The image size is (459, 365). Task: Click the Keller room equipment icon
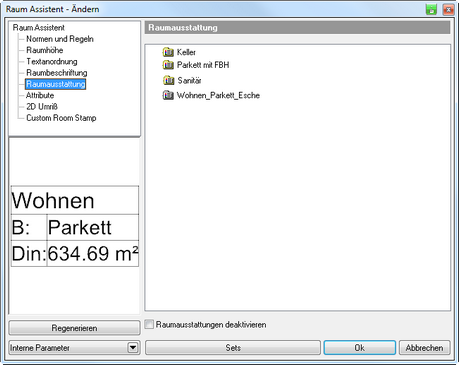point(168,52)
